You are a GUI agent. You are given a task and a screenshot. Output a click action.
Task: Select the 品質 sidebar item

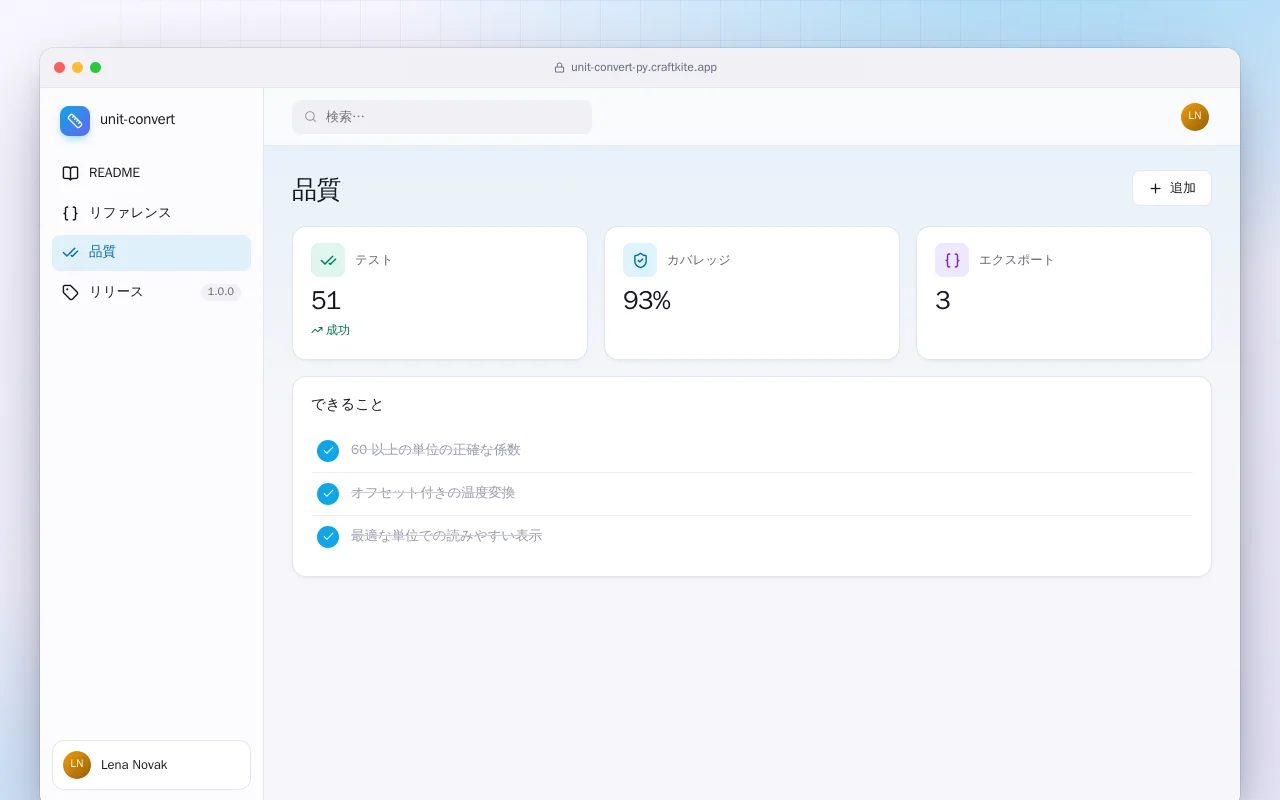point(151,253)
